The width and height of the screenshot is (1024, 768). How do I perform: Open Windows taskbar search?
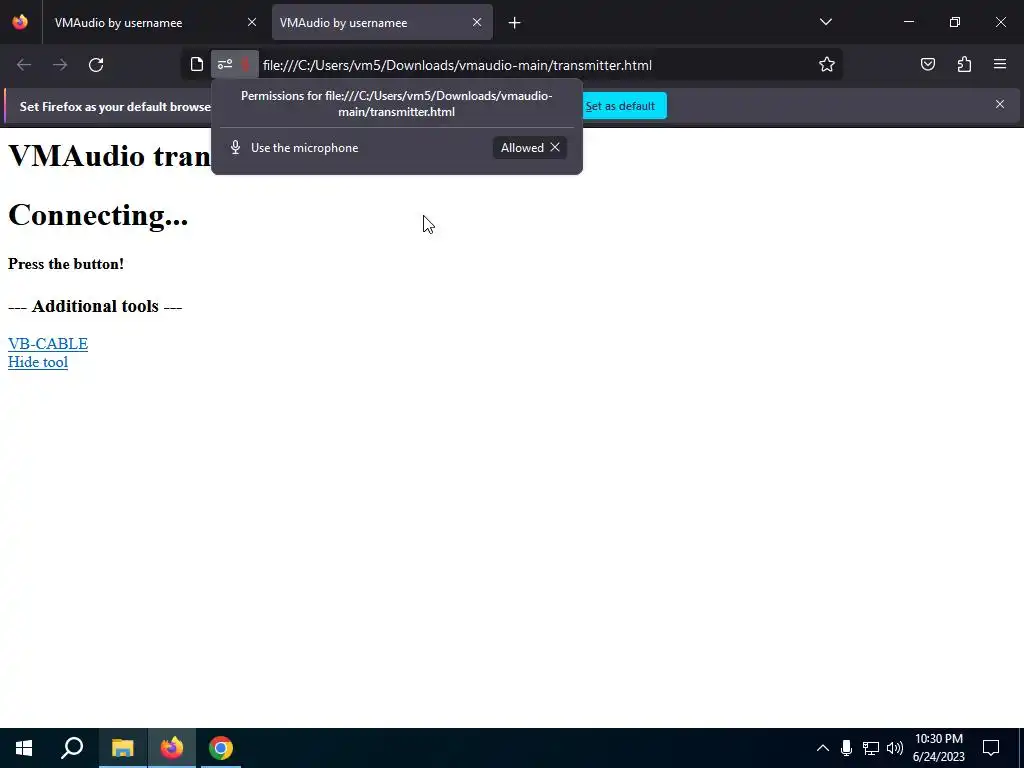pyautogui.click(x=72, y=748)
